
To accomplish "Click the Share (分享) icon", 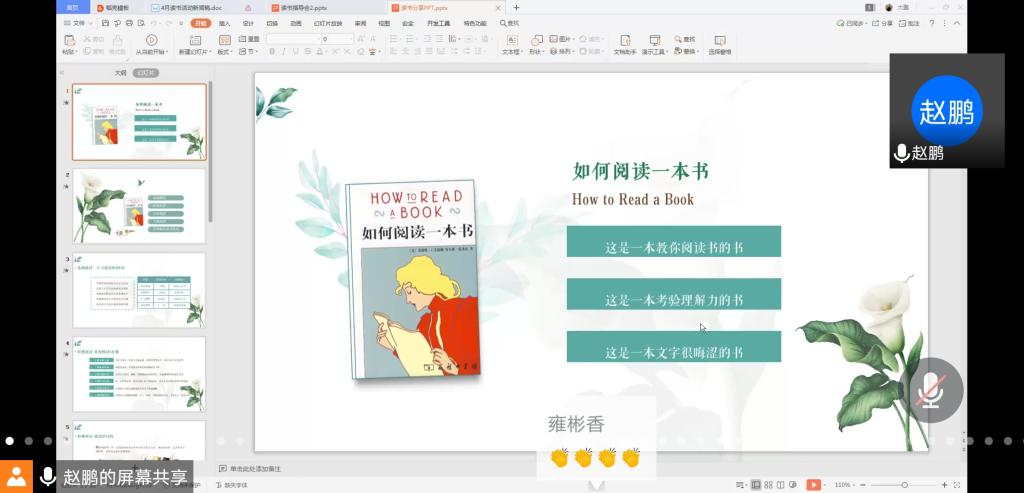I will tap(882, 23).
